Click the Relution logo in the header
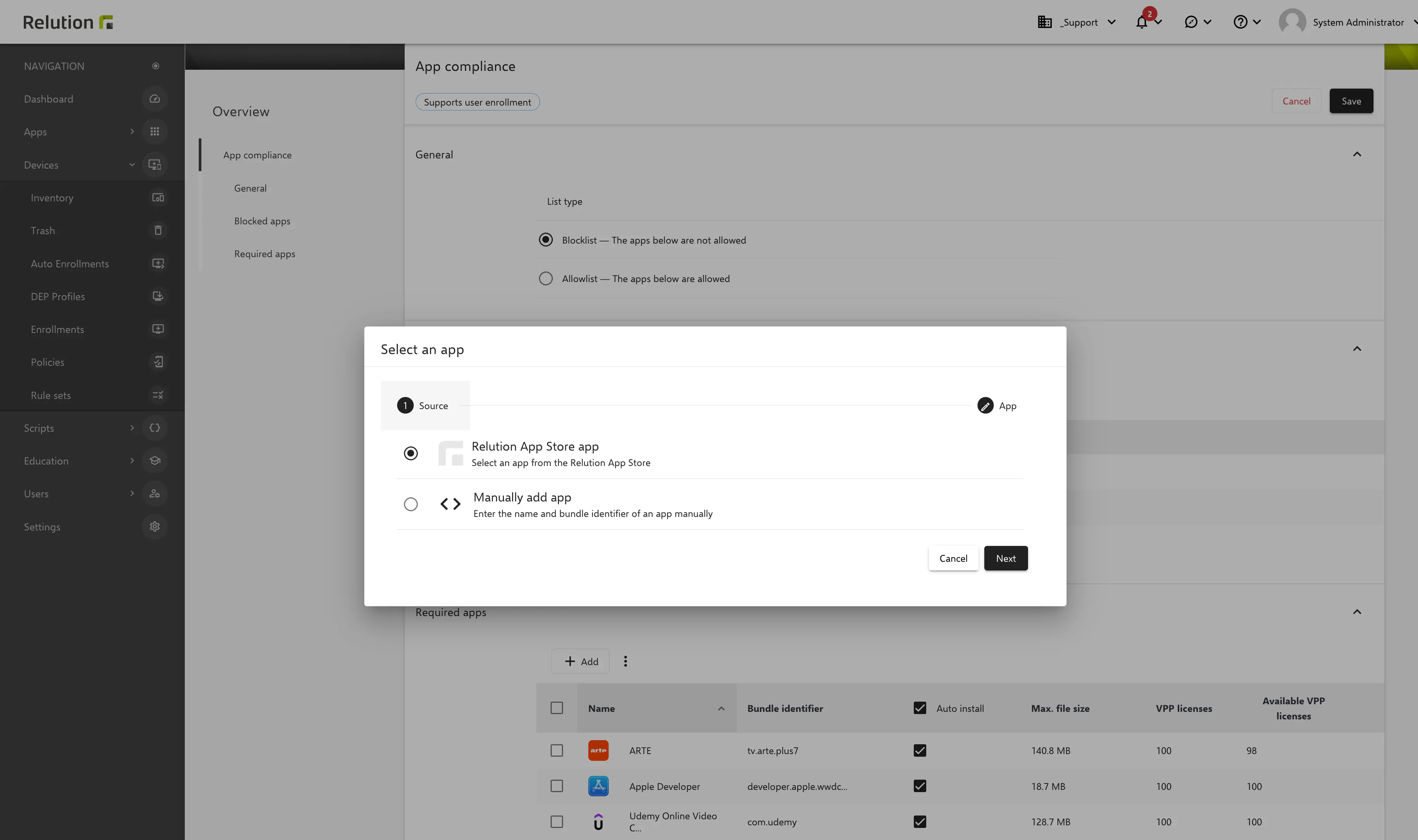Image resolution: width=1418 pixels, height=840 pixels. click(68, 21)
